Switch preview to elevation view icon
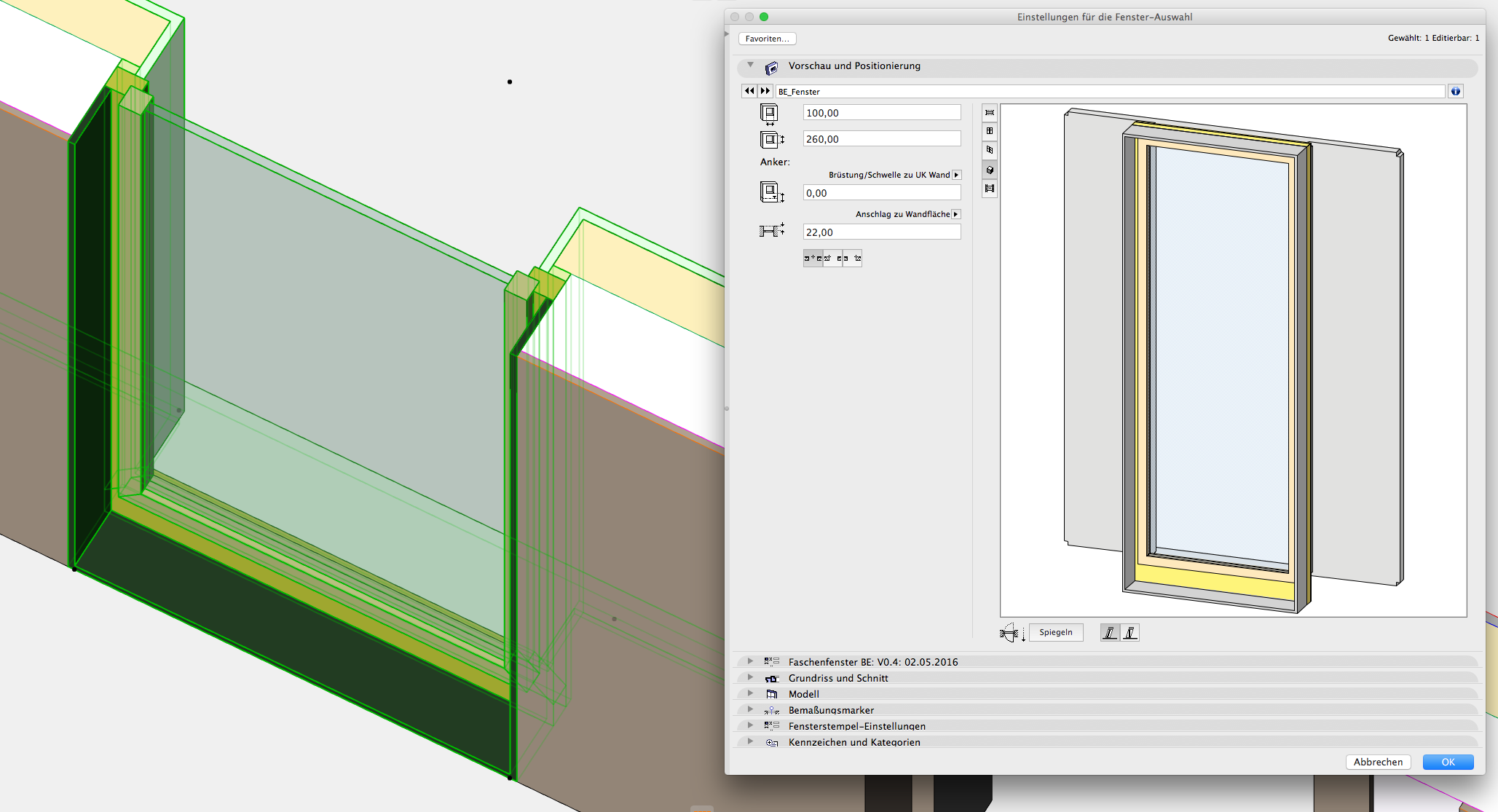 click(990, 131)
